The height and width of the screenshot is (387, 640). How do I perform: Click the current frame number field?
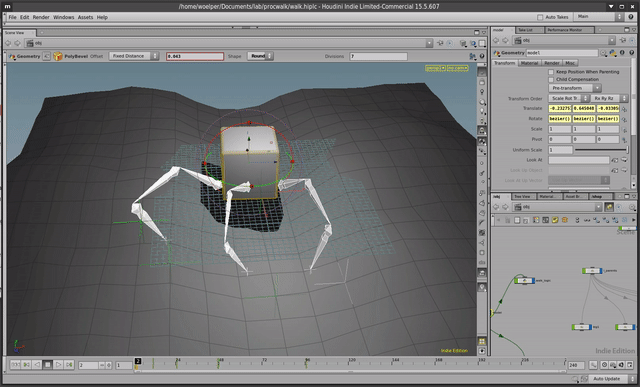[x=89, y=365]
